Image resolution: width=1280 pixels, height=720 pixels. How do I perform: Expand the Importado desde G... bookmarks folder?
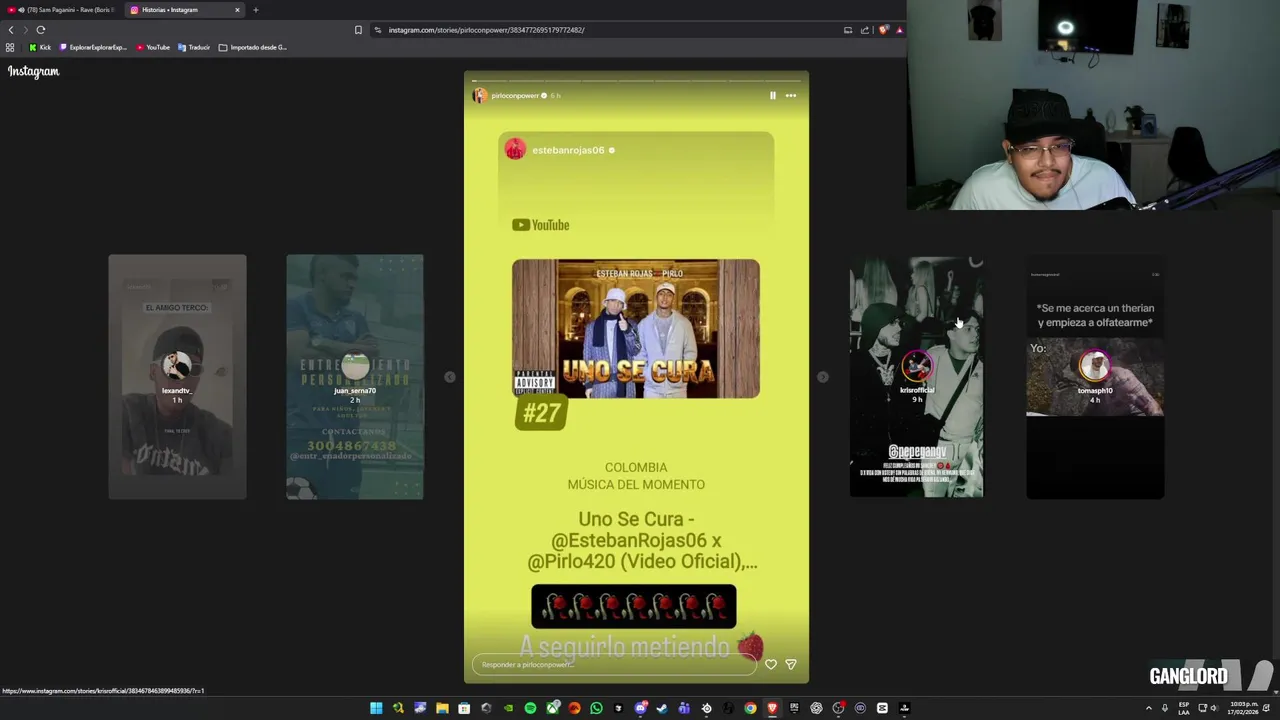click(x=252, y=47)
